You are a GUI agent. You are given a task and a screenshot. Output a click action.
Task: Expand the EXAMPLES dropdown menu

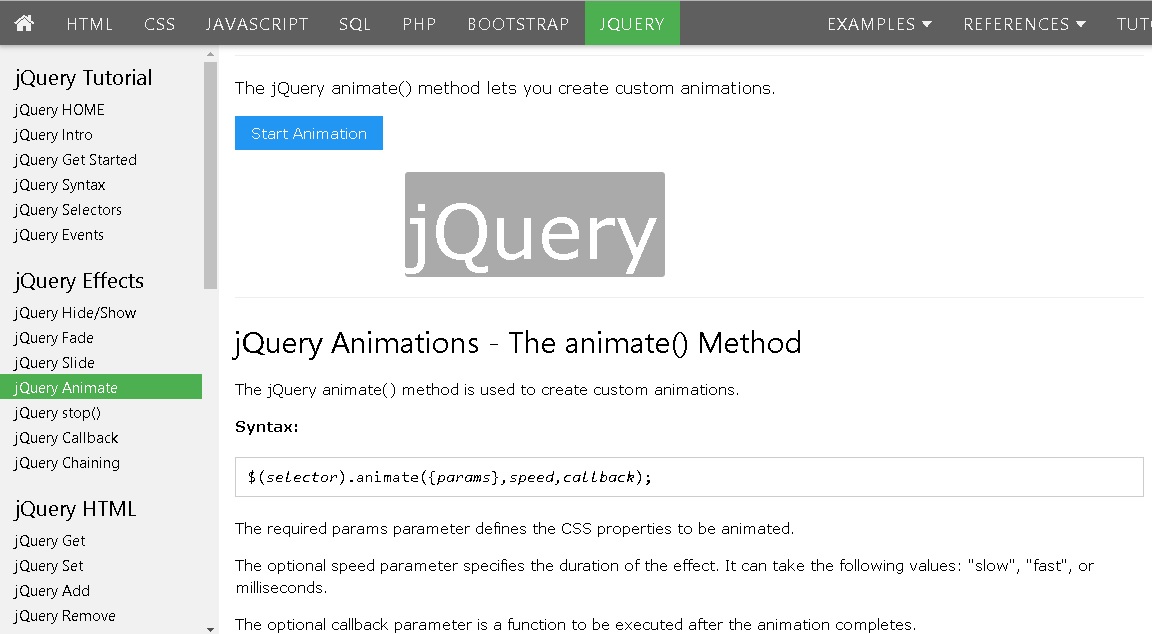coord(879,24)
